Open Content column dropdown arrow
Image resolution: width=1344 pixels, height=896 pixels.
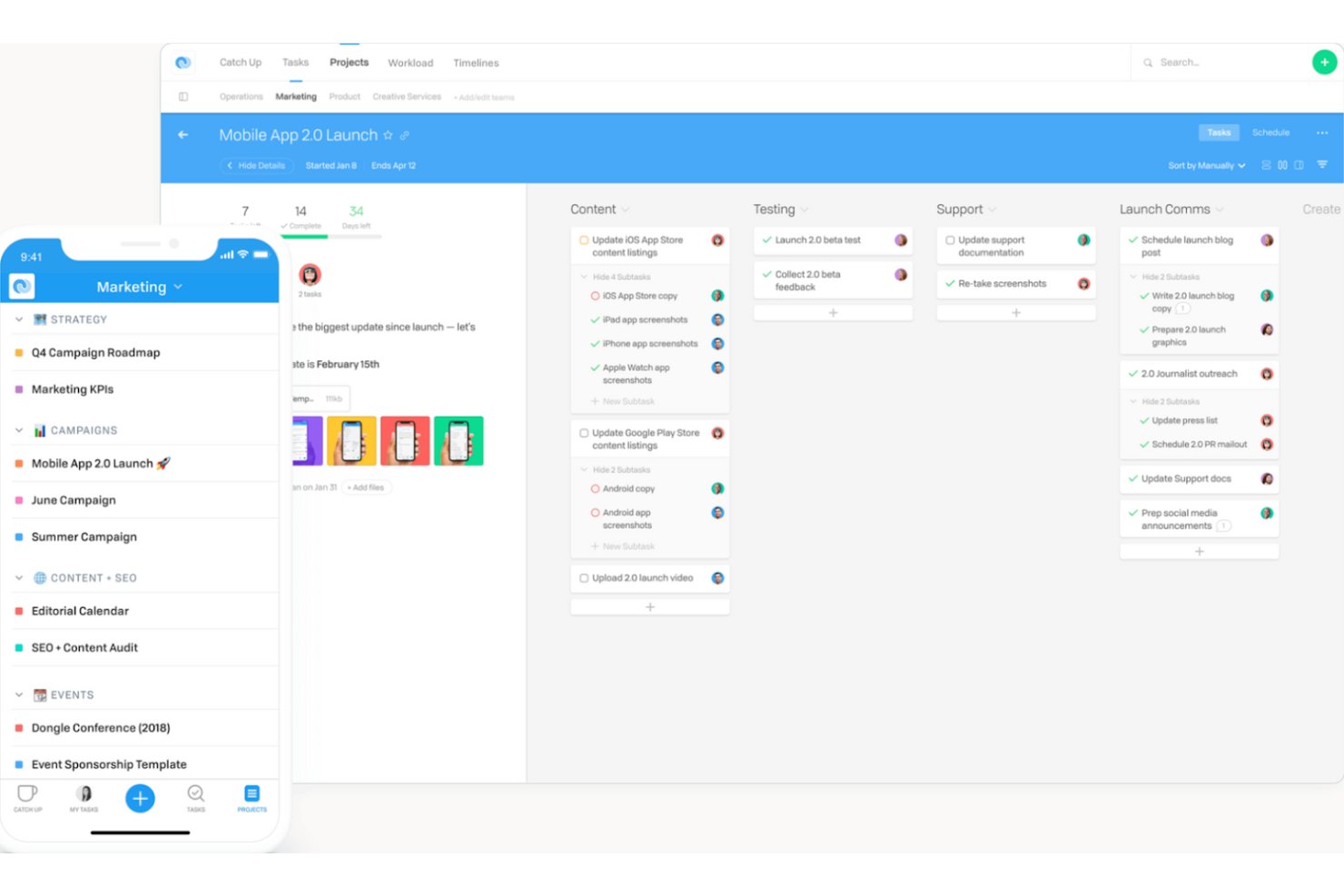click(x=625, y=211)
